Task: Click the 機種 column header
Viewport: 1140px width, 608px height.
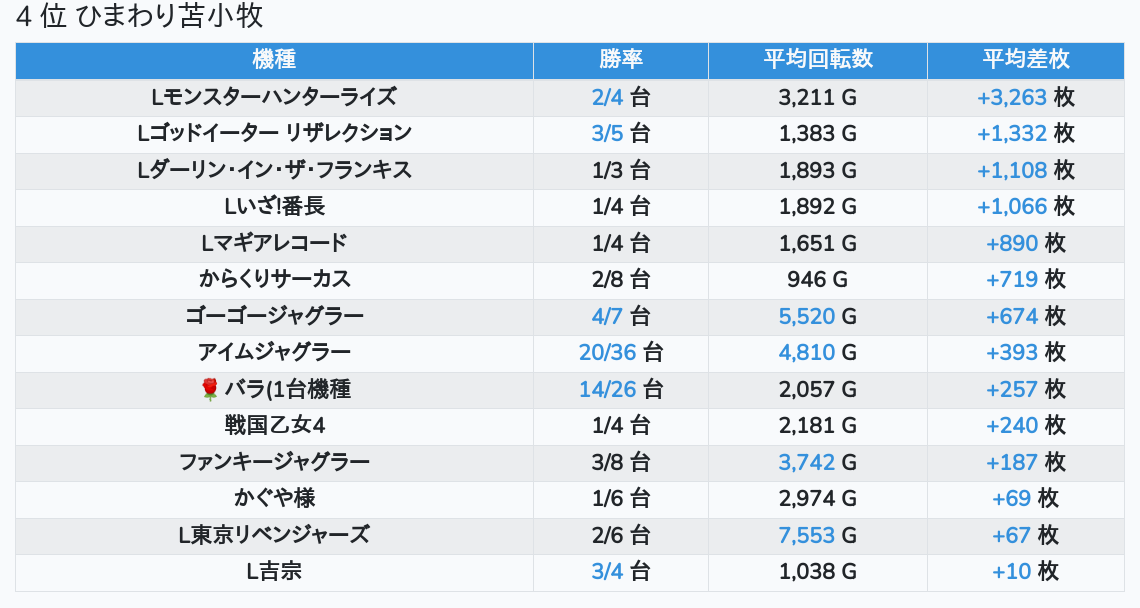Action: tap(274, 60)
